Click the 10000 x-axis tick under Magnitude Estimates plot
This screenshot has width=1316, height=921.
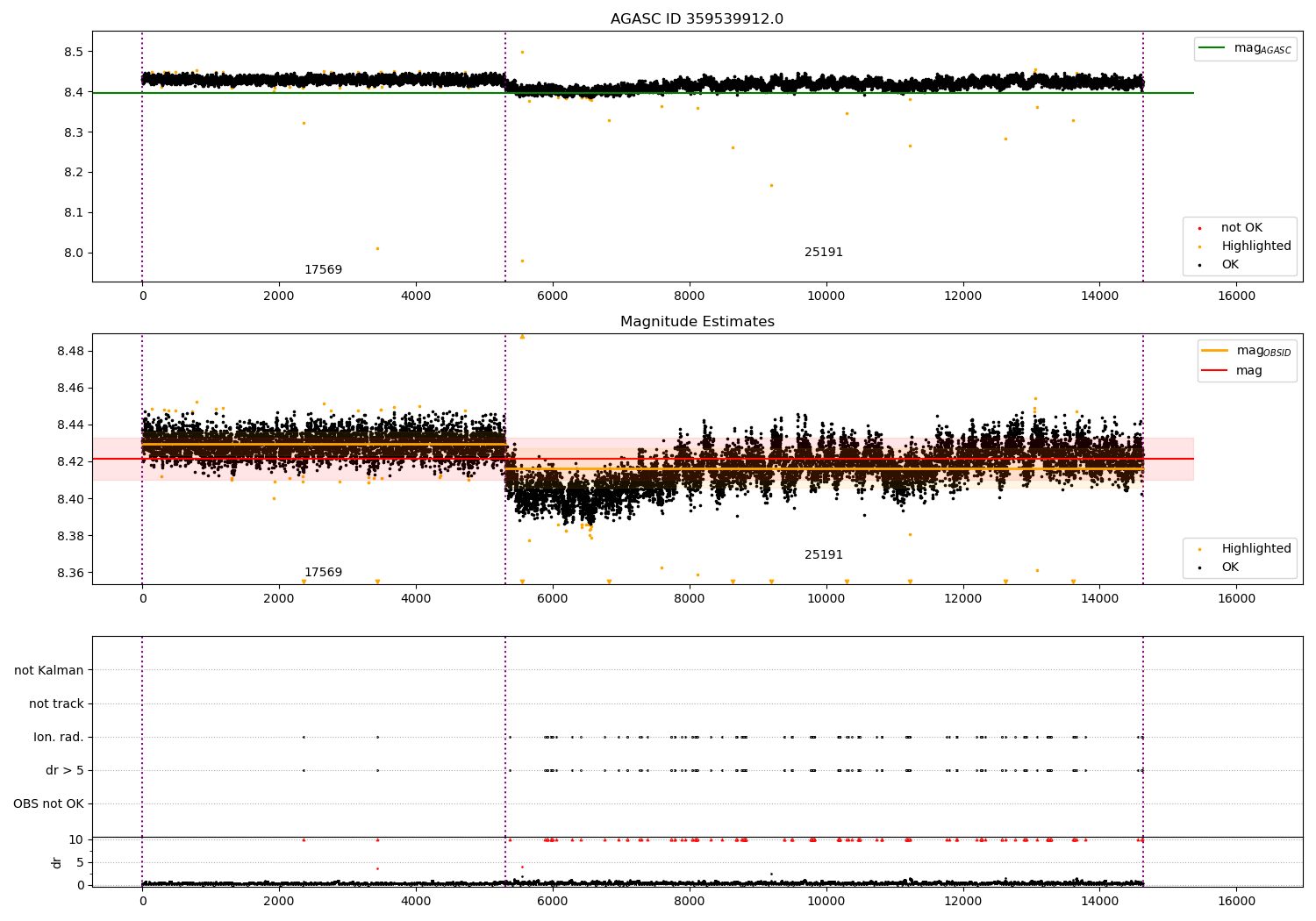pyautogui.click(x=826, y=599)
